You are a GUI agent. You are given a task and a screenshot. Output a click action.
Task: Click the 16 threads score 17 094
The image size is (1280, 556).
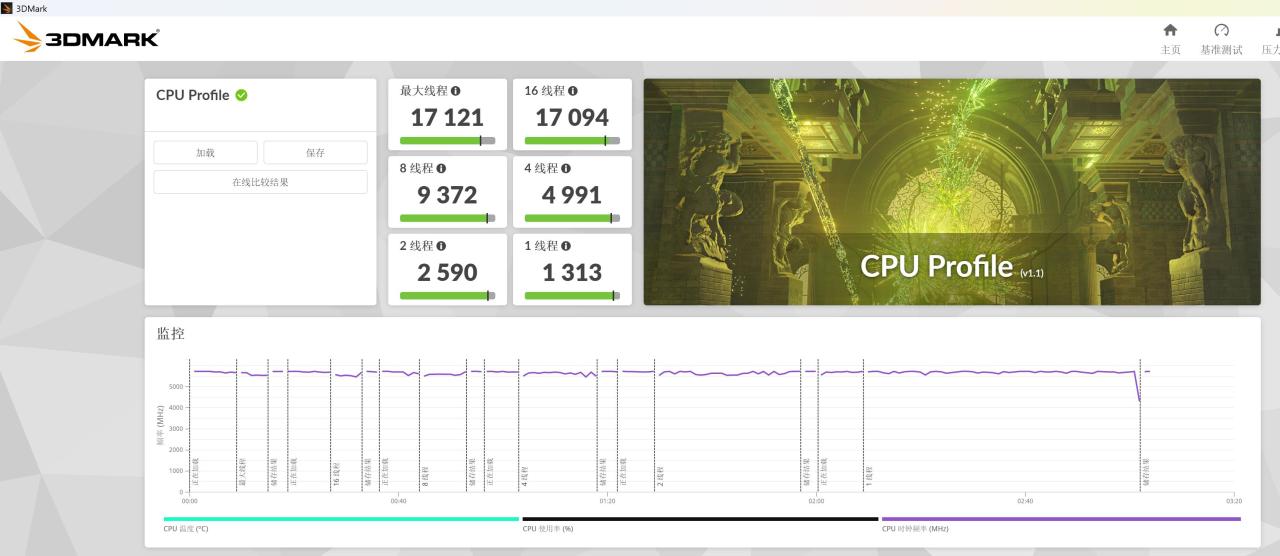click(x=572, y=117)
